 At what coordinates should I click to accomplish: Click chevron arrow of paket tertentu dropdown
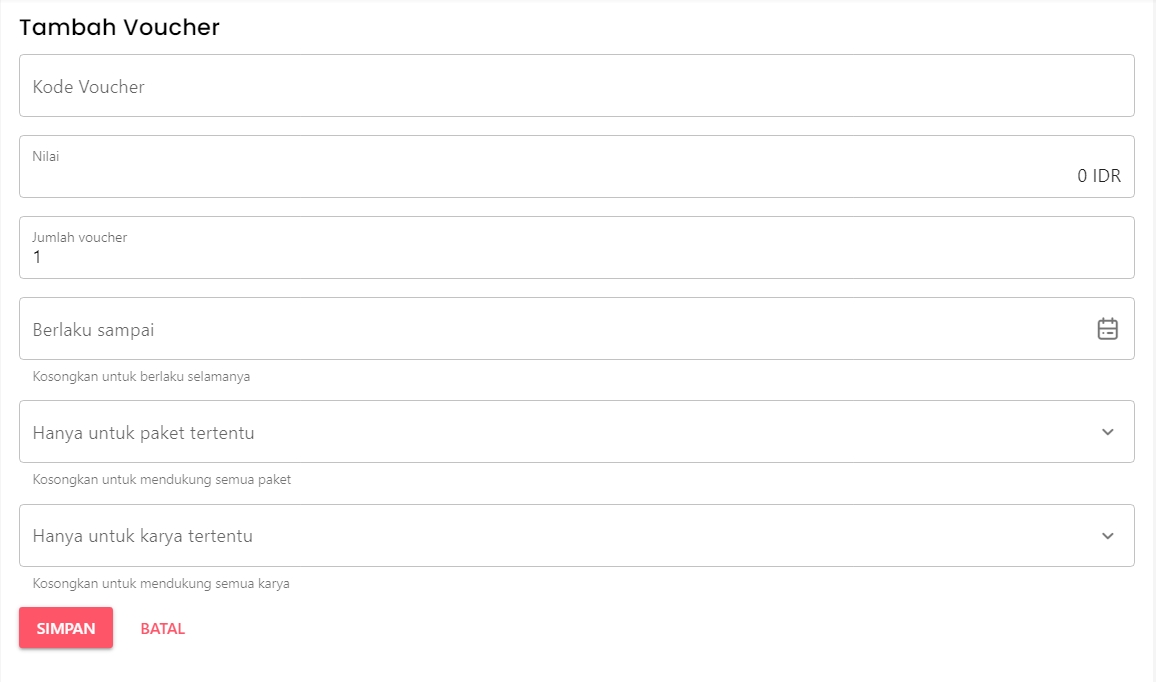[1107, 432]
